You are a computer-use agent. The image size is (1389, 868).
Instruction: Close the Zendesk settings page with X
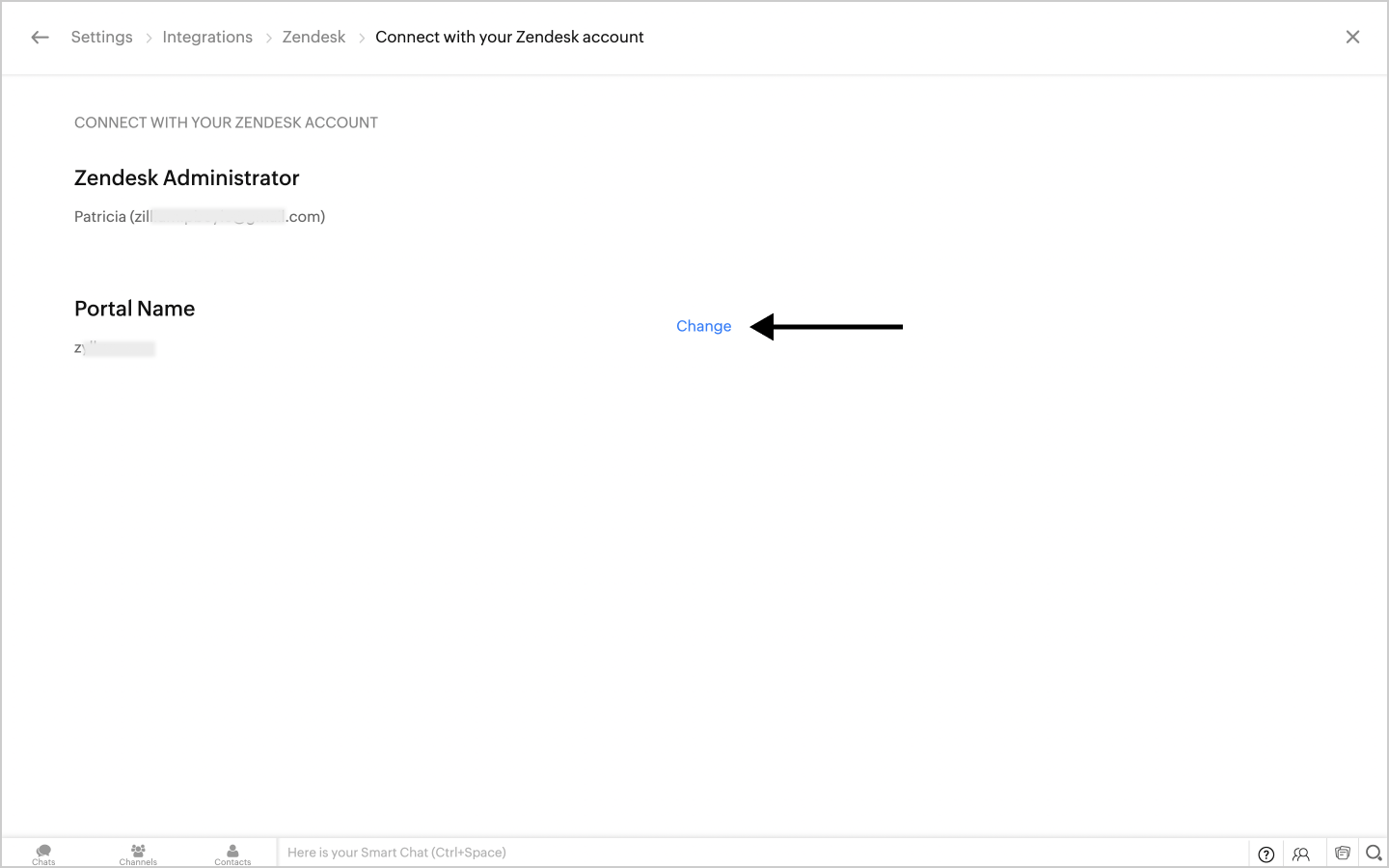coord(1352,37)
